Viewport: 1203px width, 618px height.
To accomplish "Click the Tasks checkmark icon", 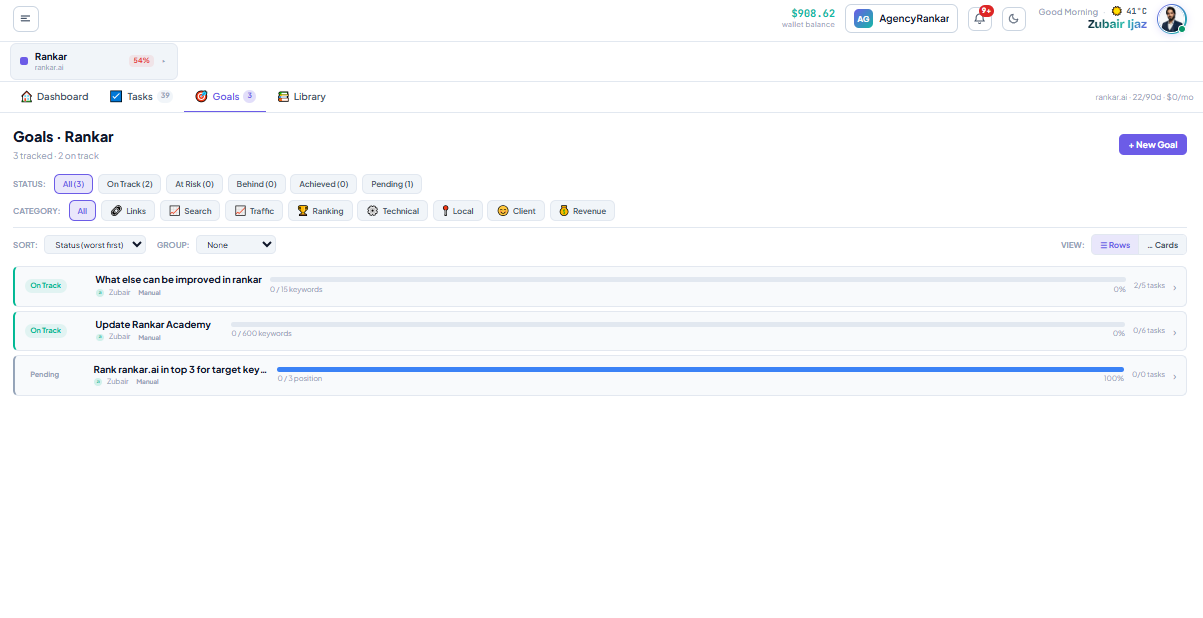I will pos(116,97).
